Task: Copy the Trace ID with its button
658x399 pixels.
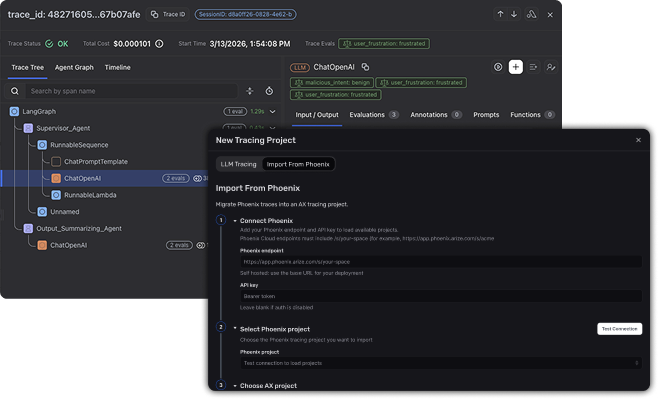Action: pyautogui.click(x=168, y=14)
